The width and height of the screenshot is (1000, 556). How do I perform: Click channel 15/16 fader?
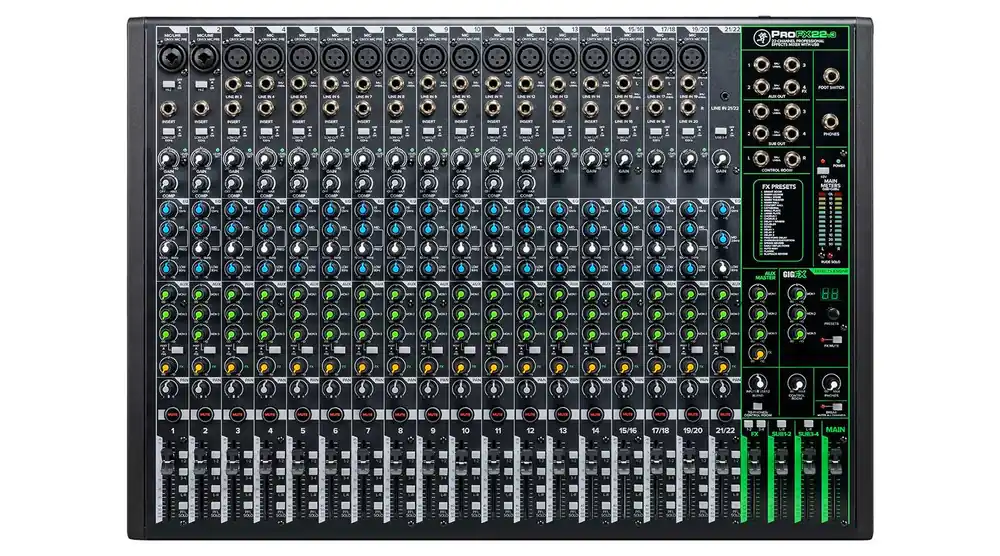[622, 460]
